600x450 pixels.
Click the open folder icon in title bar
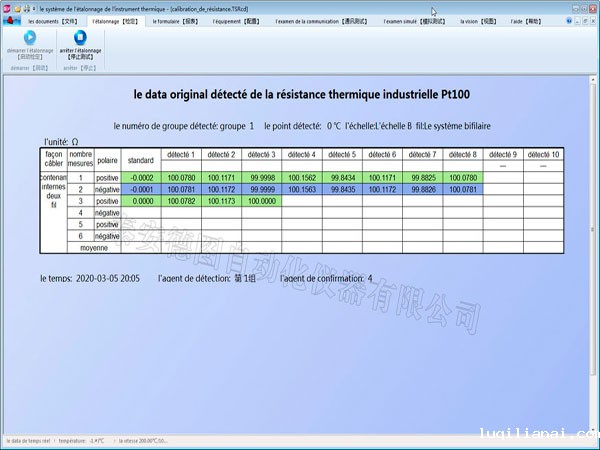point(17,9)
